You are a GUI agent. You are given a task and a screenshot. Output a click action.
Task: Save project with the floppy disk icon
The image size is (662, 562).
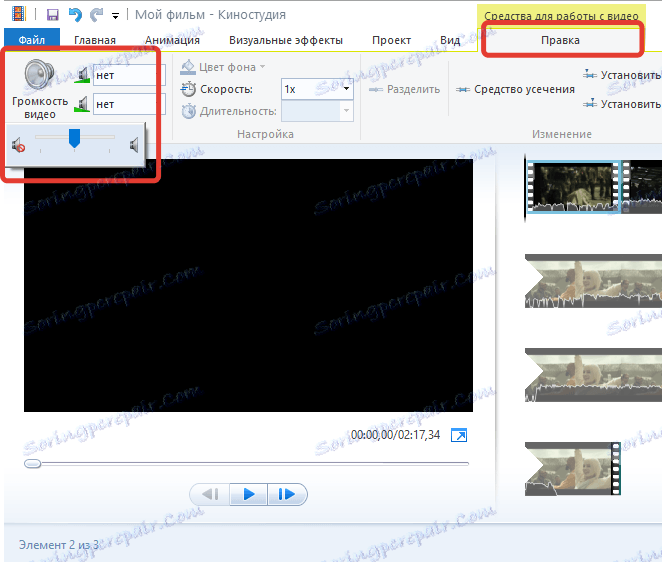(52, 15)
